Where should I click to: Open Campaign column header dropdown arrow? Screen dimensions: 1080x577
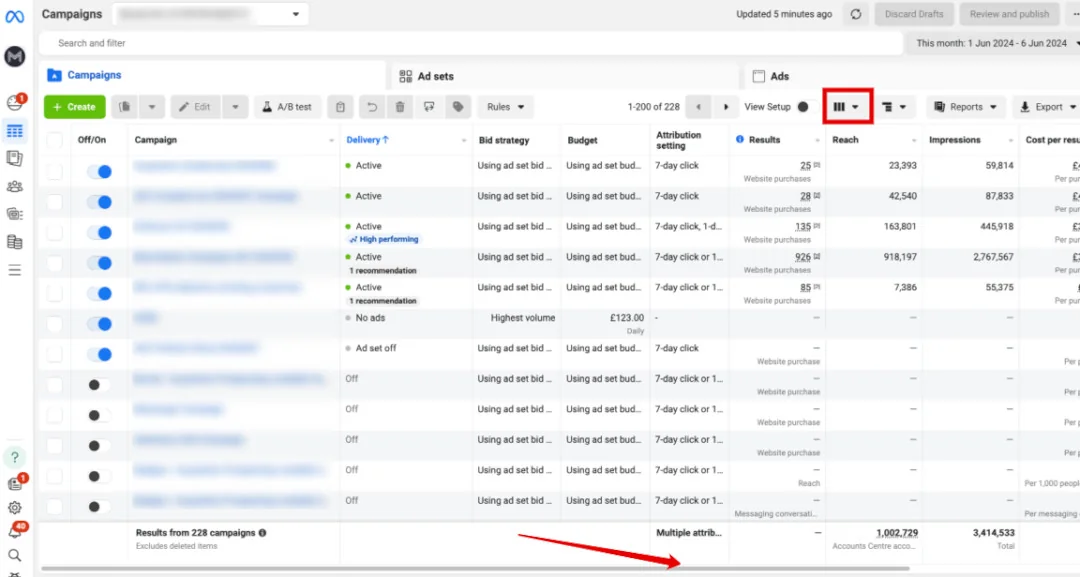coord(331,140)
